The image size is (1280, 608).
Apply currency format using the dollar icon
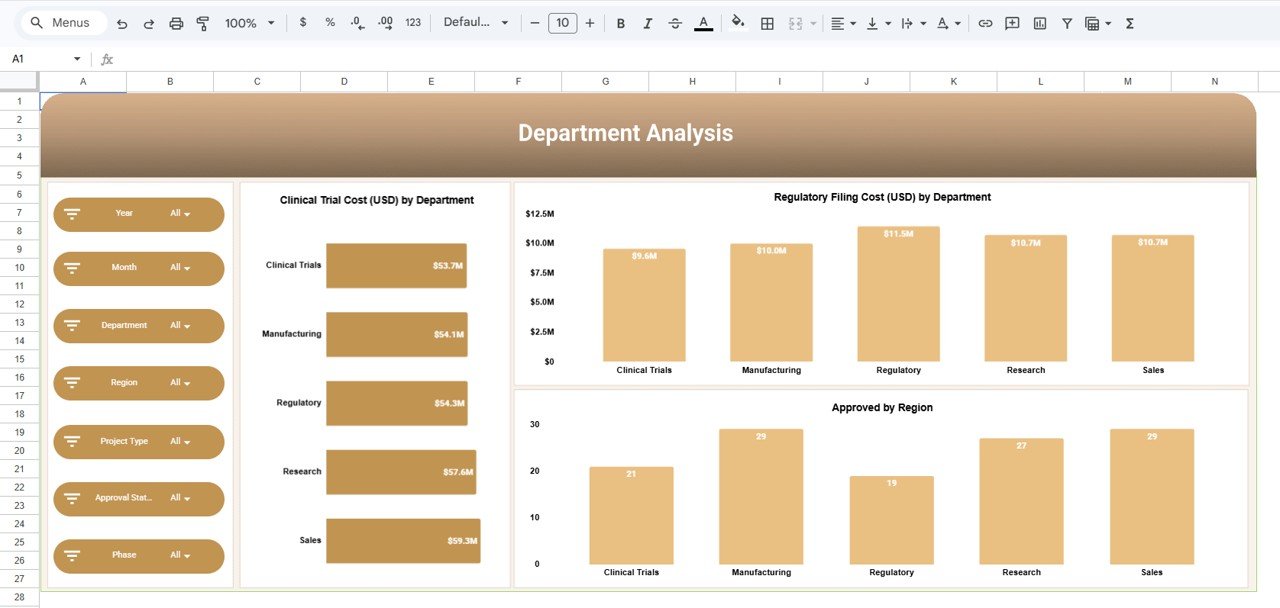(x=303, y=22)
